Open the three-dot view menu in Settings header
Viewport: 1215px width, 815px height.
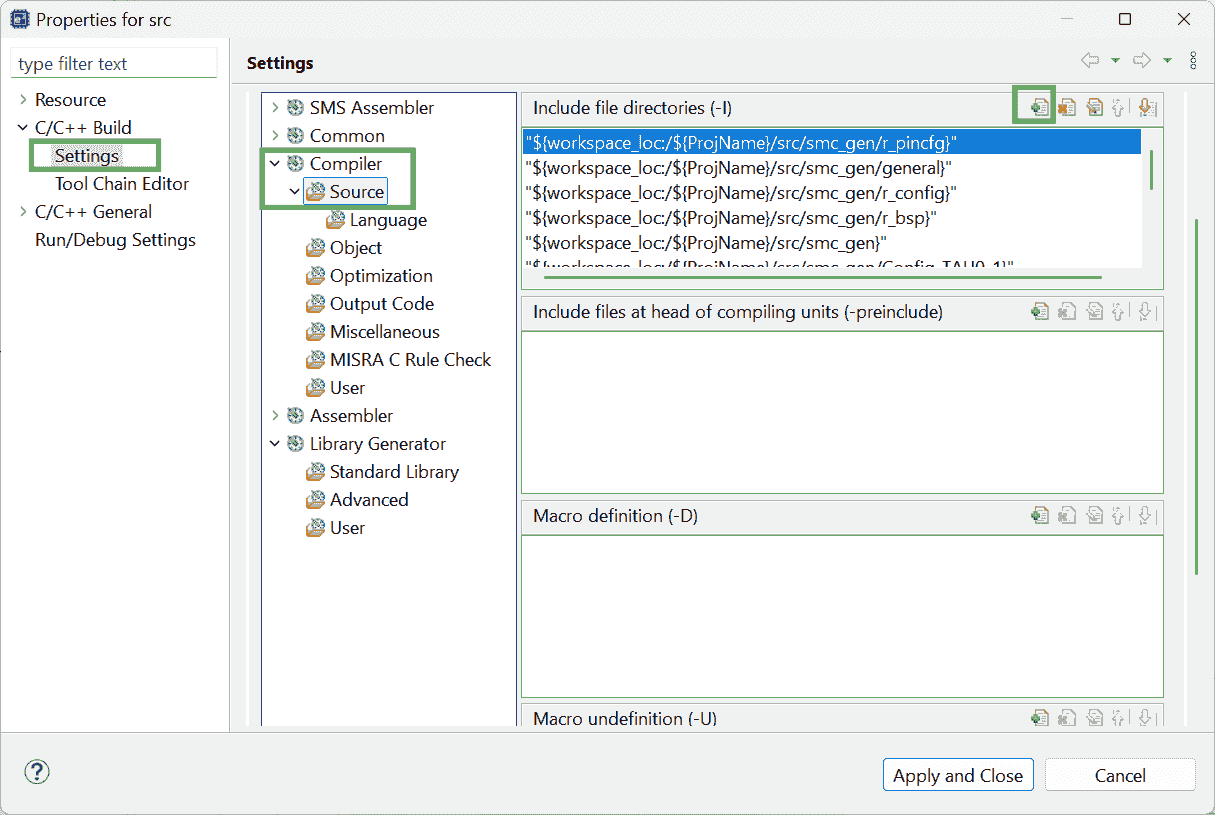[1193, 62]
